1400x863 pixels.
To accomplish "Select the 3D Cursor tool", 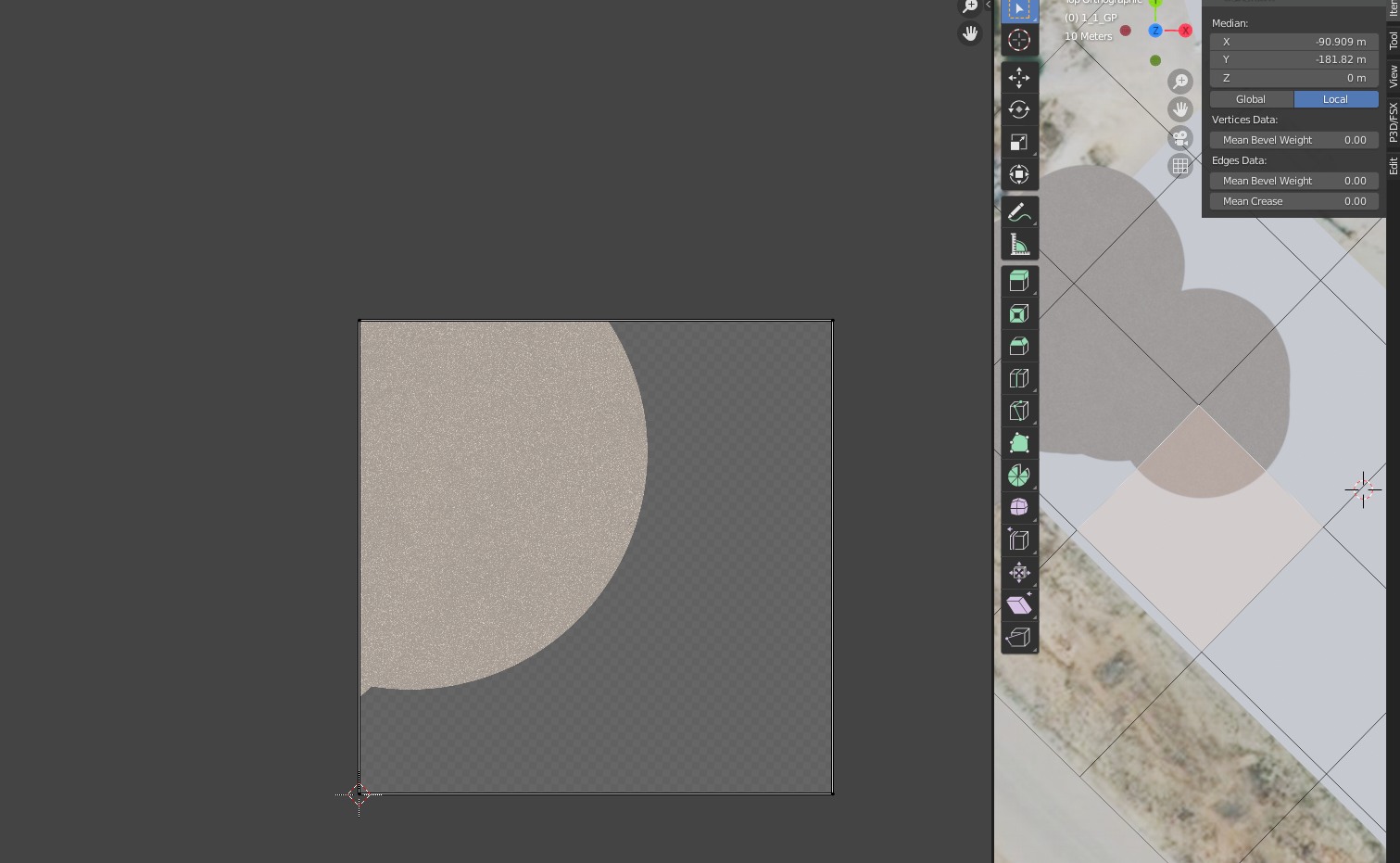I will pyautogui.click(x=1018, y=40).
